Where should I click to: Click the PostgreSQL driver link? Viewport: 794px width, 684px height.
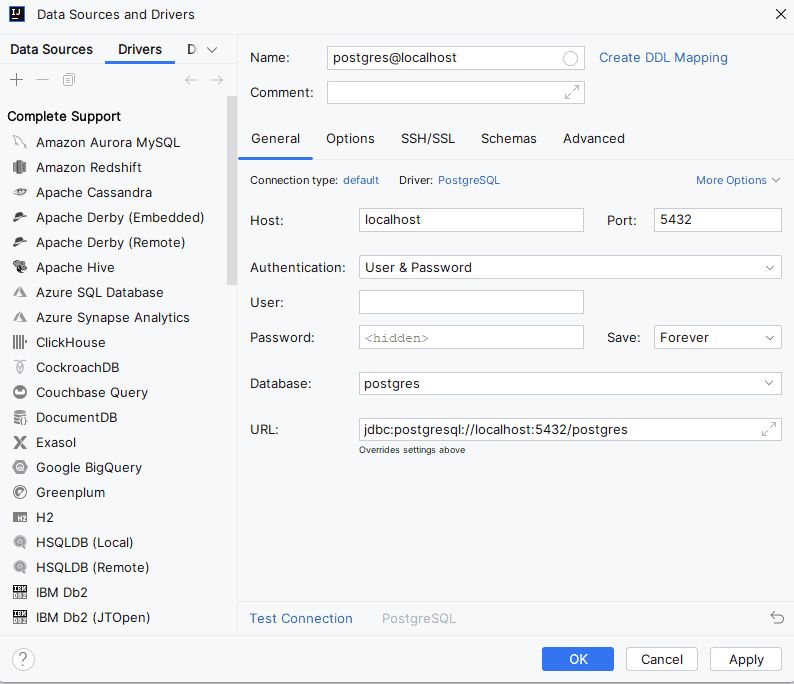469,180
